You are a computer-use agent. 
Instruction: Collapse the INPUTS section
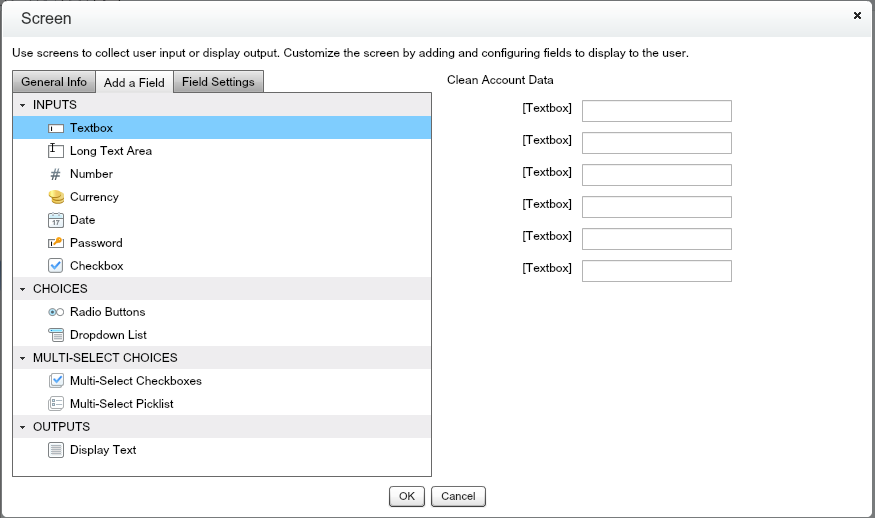(22, 105)
